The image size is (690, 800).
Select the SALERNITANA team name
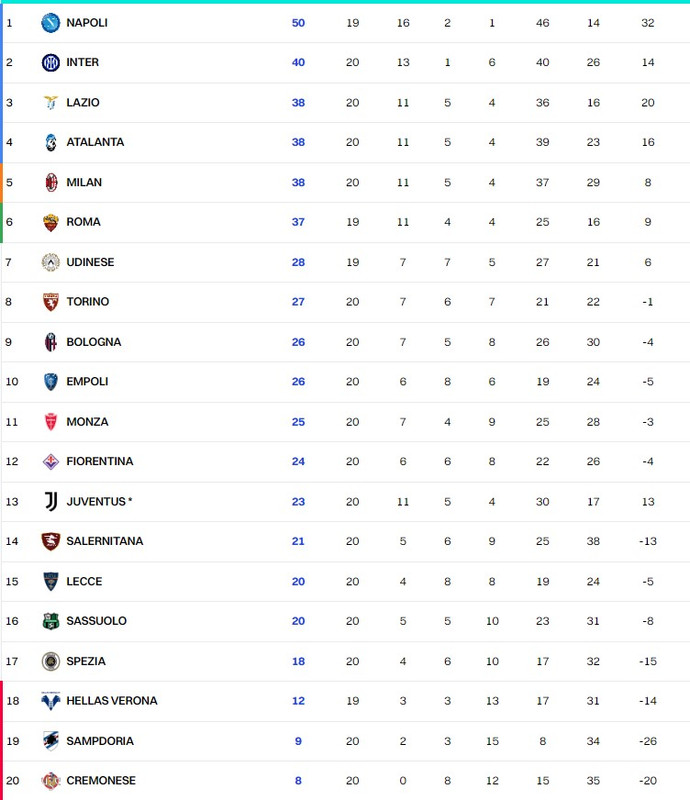click(105, 541)
